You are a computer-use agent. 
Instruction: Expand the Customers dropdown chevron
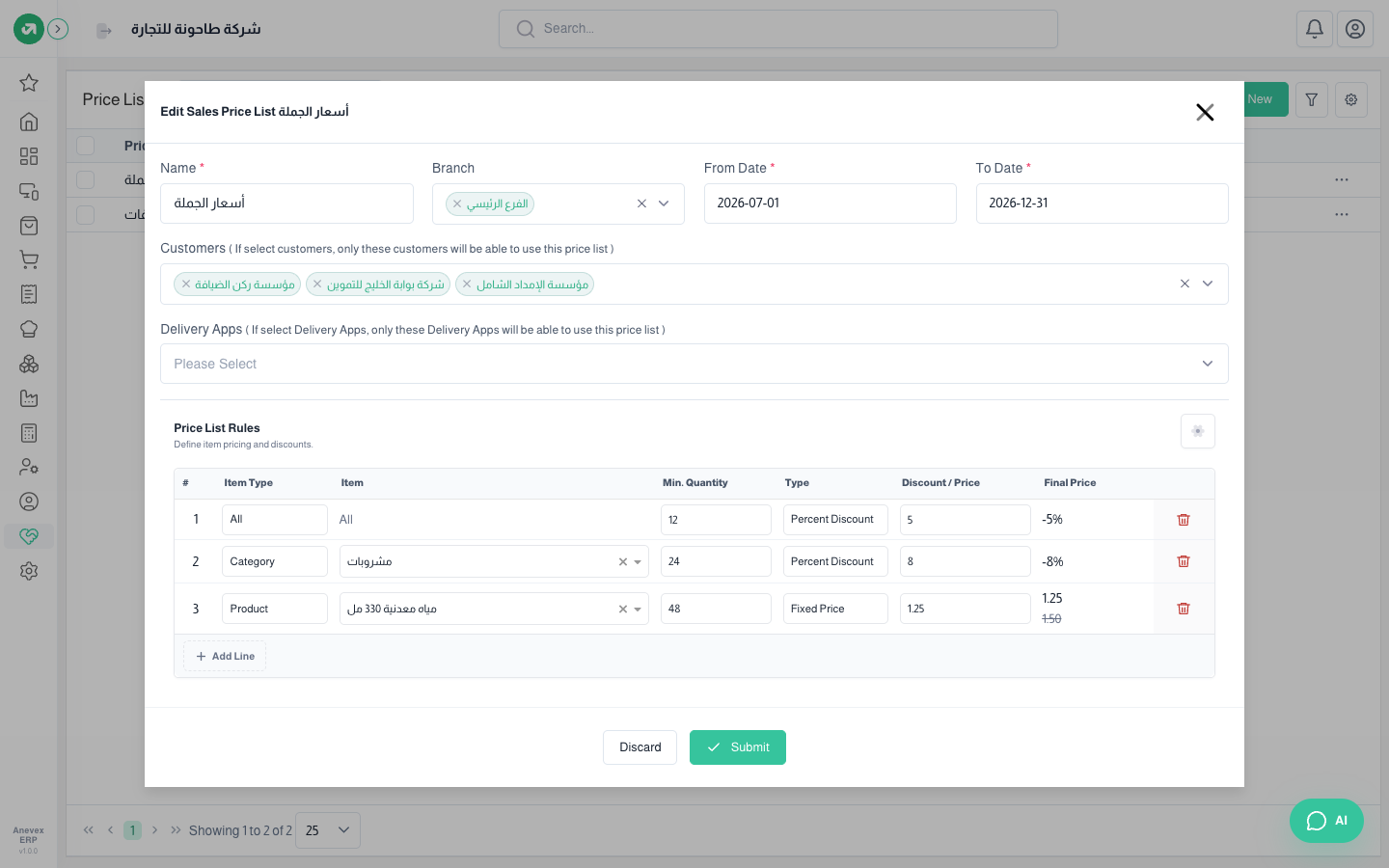click(x=1208, y=284)
